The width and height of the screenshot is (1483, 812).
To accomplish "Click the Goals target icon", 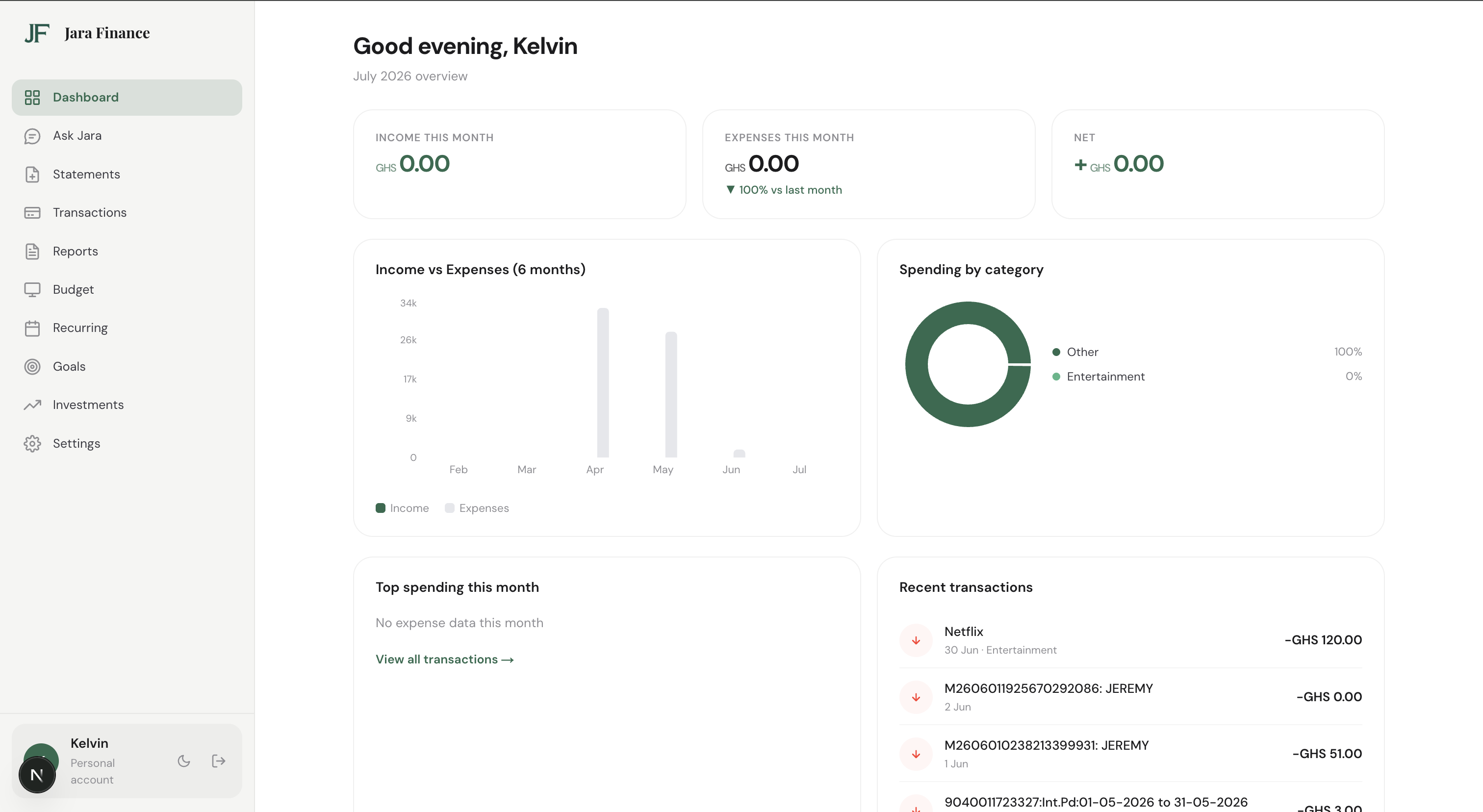I will [x=32, y=367].
